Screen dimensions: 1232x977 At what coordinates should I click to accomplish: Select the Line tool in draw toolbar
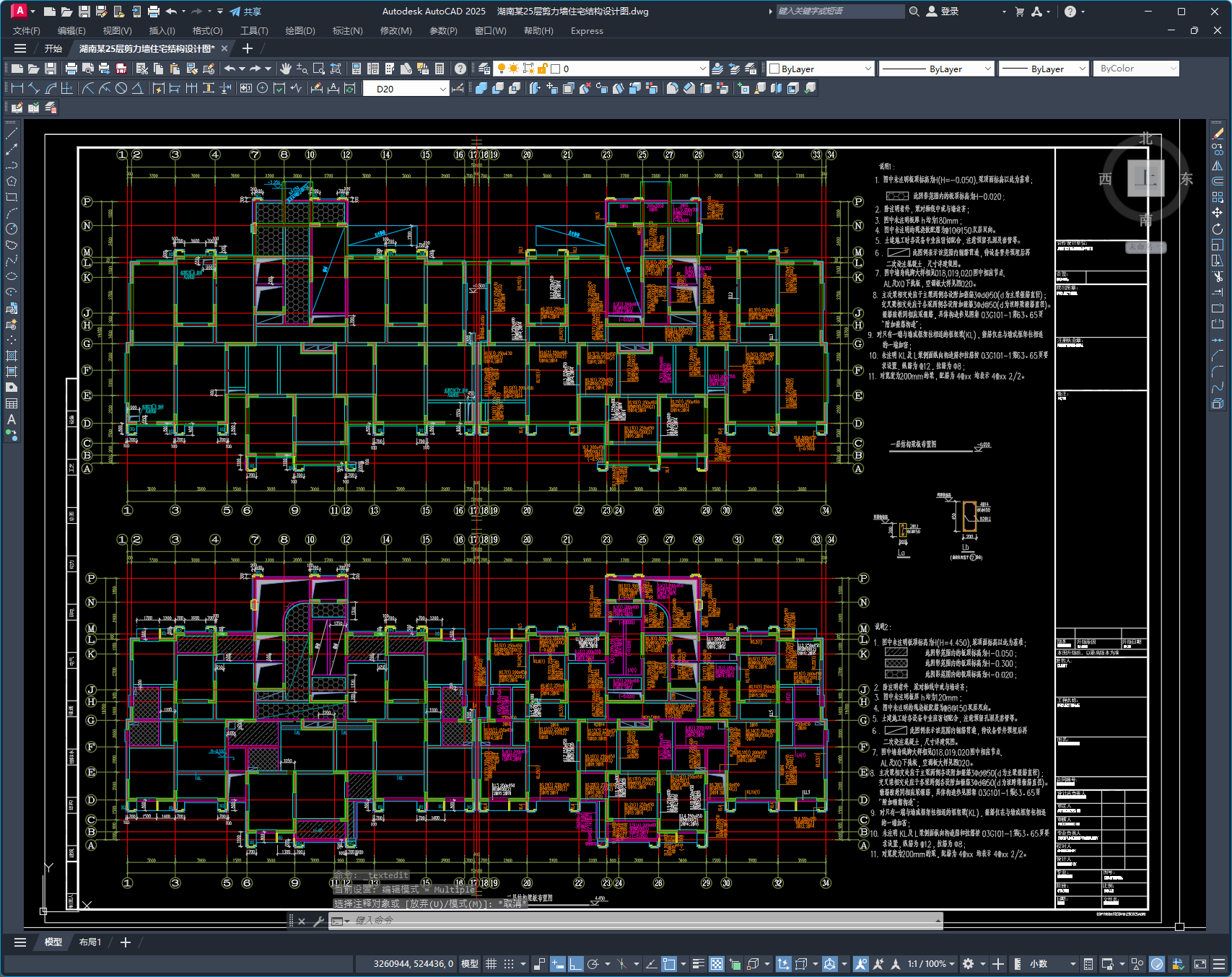click(x=12, y=133)
